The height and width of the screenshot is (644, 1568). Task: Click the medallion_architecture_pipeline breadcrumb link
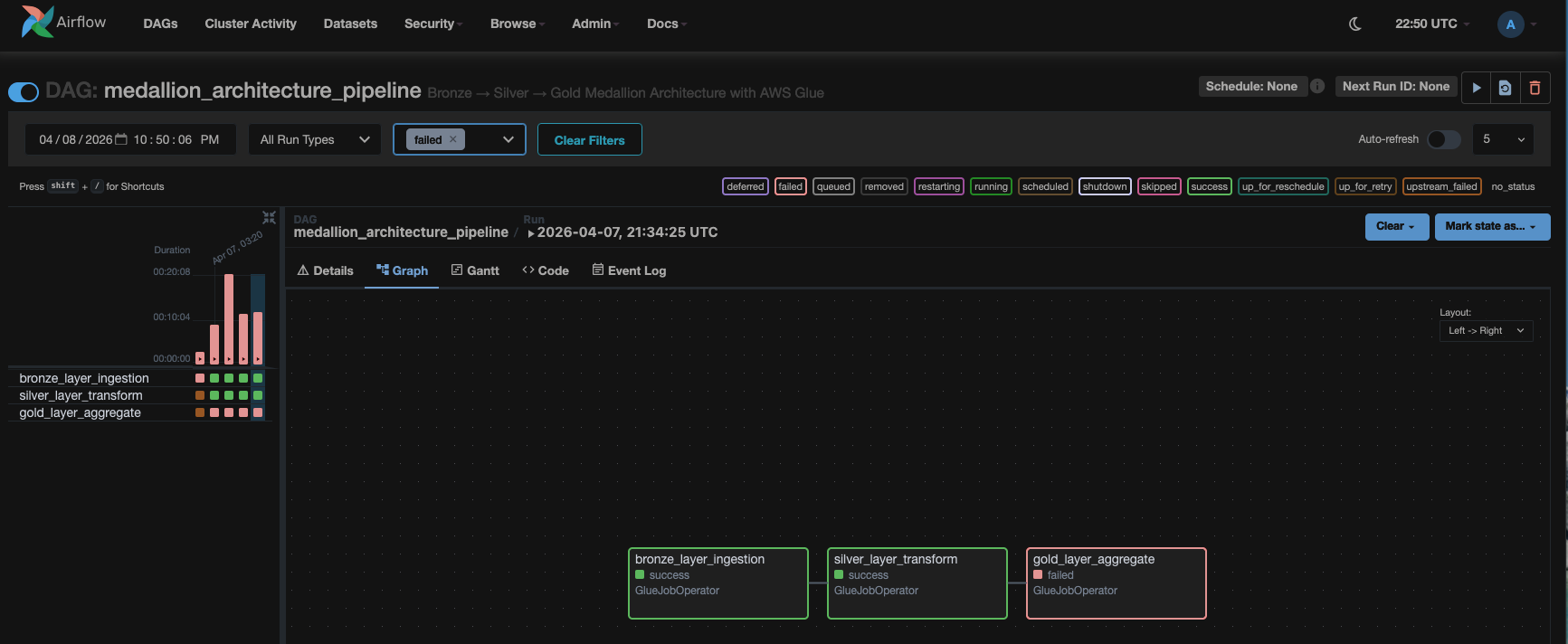401,232
